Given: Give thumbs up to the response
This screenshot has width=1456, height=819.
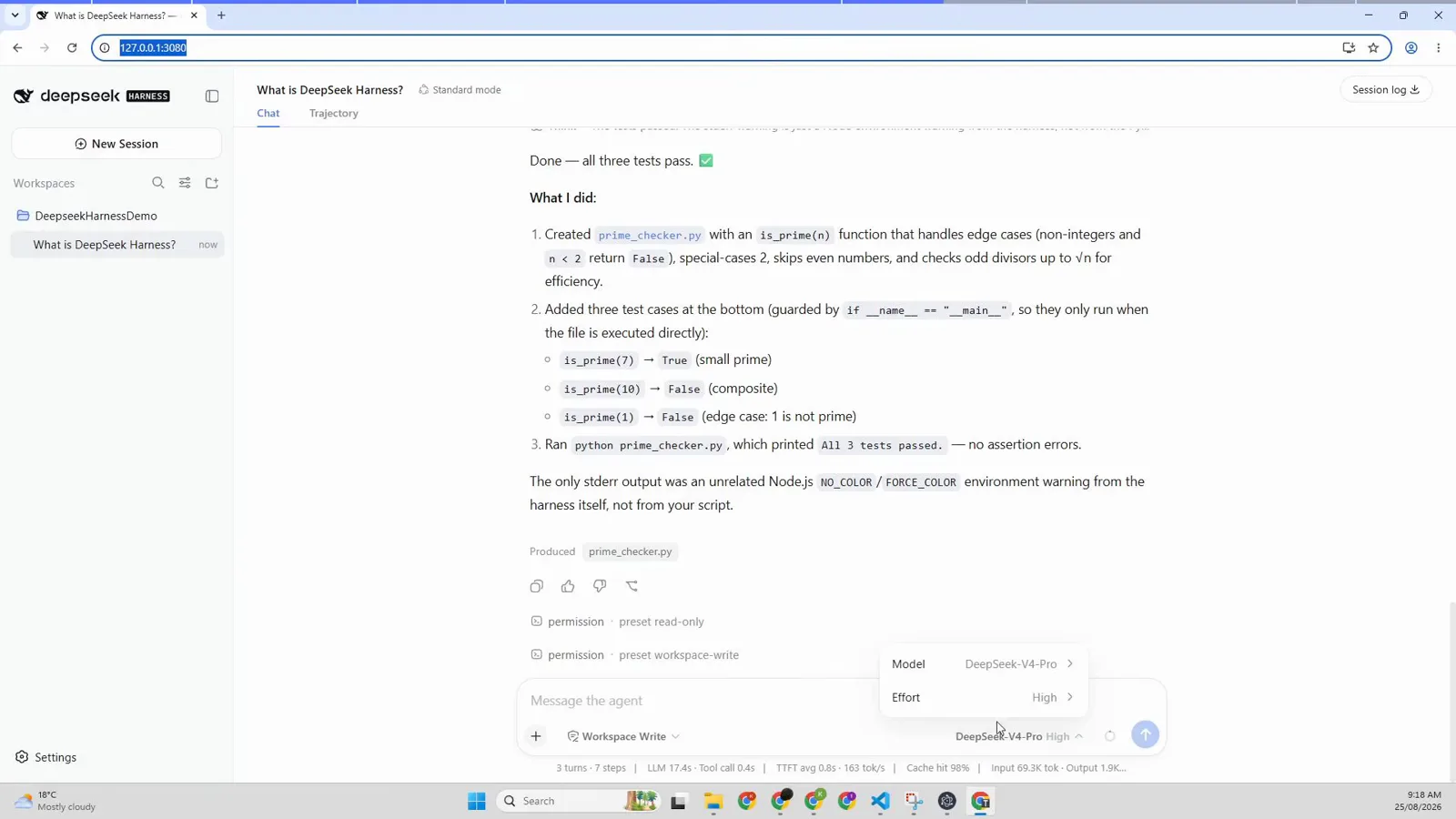Looking at the screenshot, I should [568, 586].
